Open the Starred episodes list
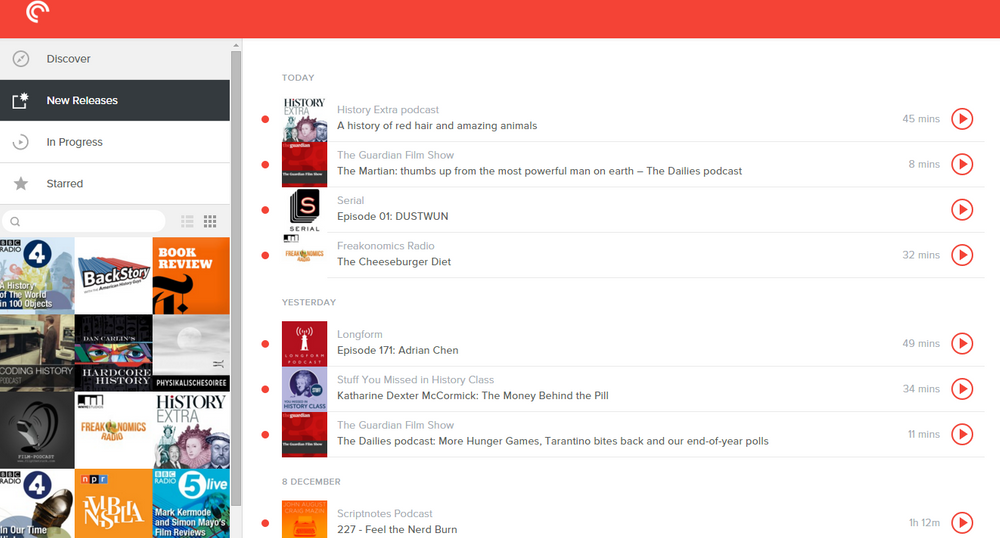1000x538 pixels. coord(64,184)
